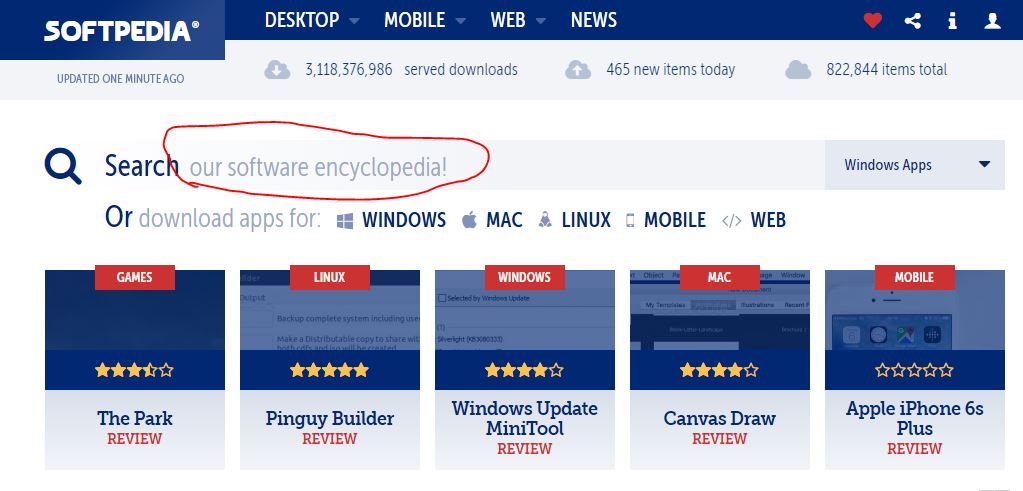Browse apps for MAC link
Image resolution: width=1023 pixels, height=491 pixels.
[504, 220]
